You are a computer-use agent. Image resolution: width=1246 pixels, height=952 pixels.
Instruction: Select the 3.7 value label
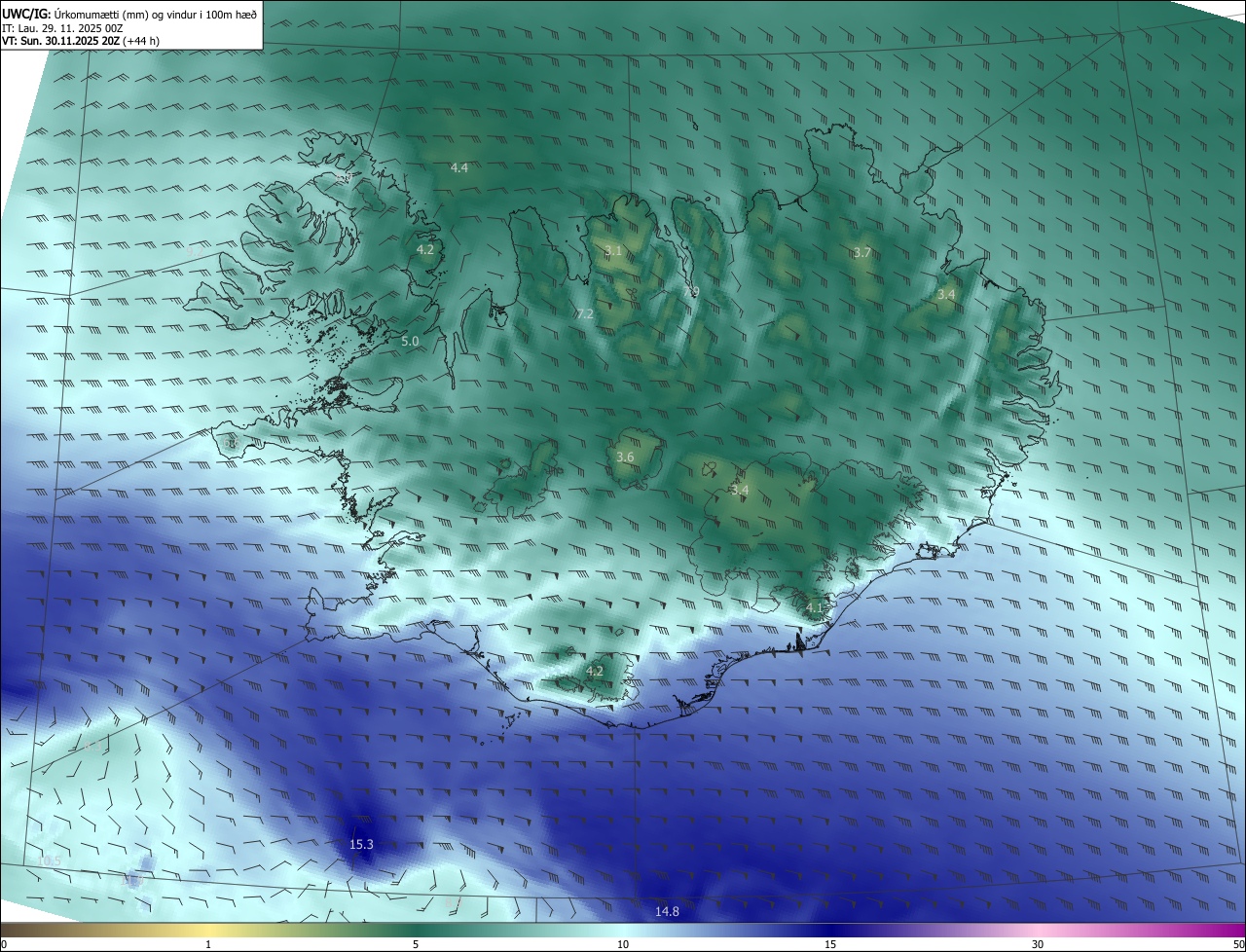click(x=862, y=252)
